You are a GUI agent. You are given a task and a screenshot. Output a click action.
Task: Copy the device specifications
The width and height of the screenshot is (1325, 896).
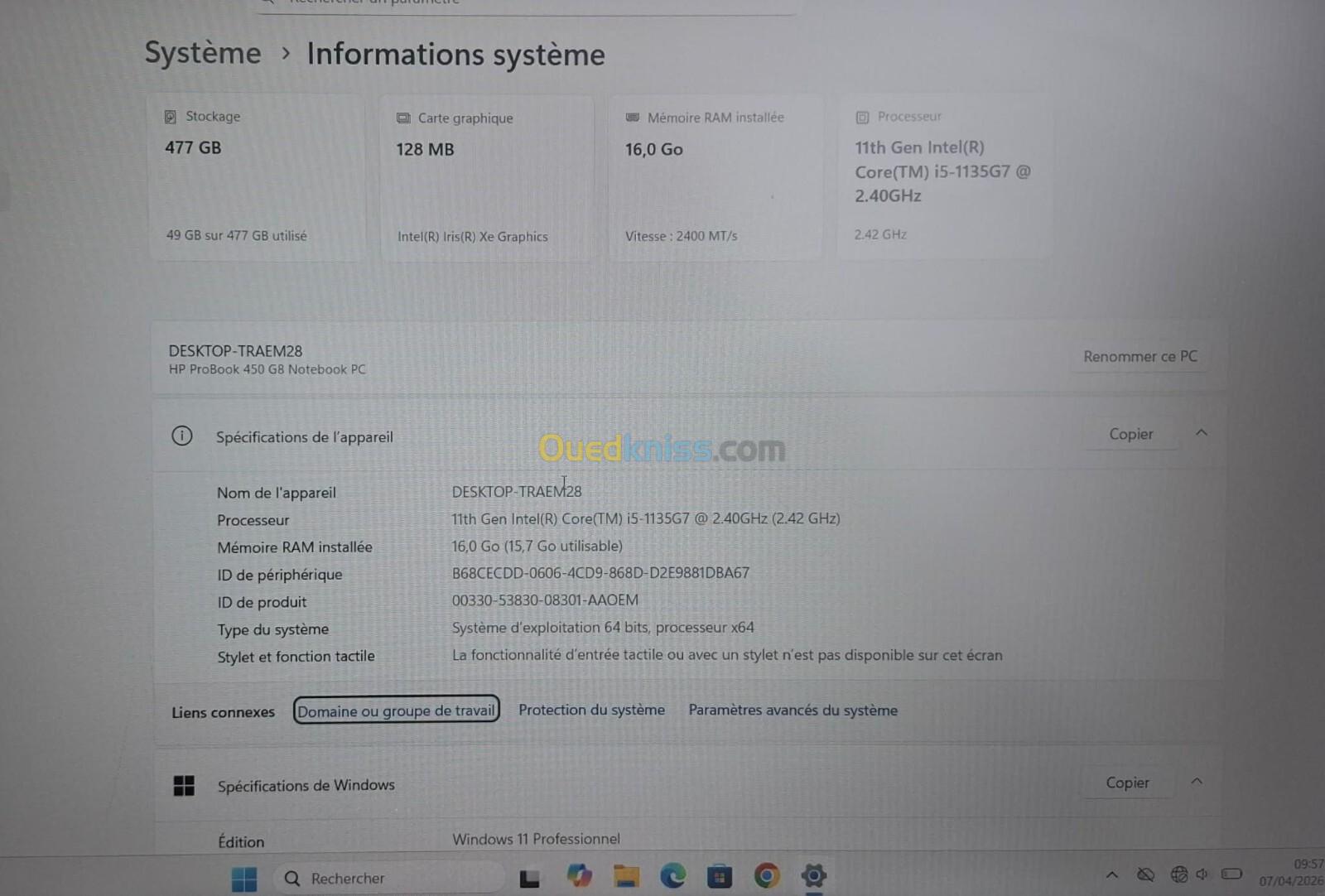[1131, 434]
